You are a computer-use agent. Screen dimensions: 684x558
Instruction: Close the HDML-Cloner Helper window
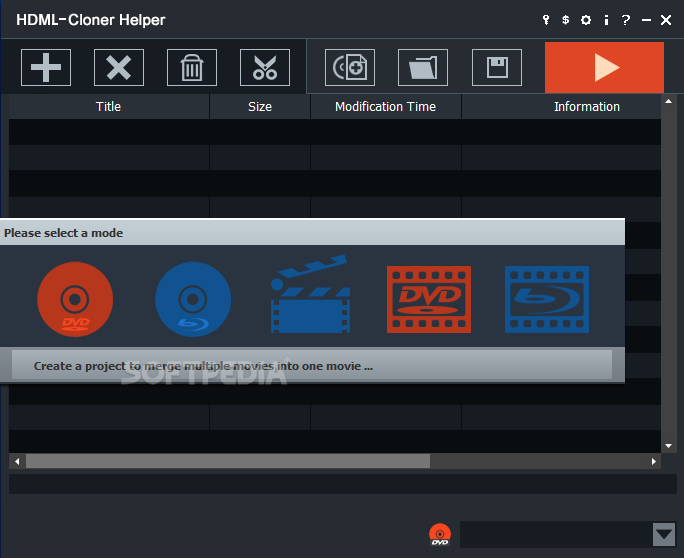tap(666, 20)
